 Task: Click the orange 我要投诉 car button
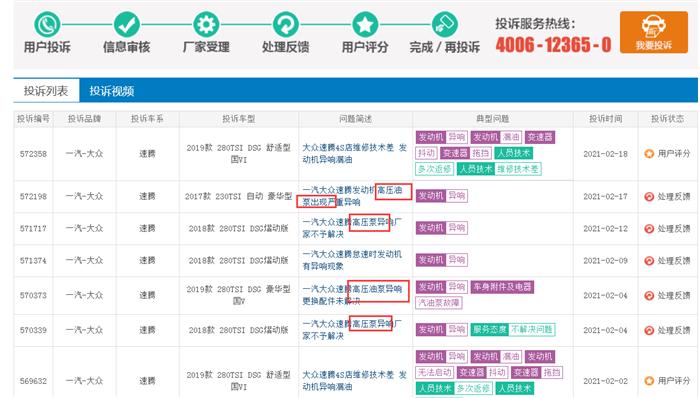[654, 32]
